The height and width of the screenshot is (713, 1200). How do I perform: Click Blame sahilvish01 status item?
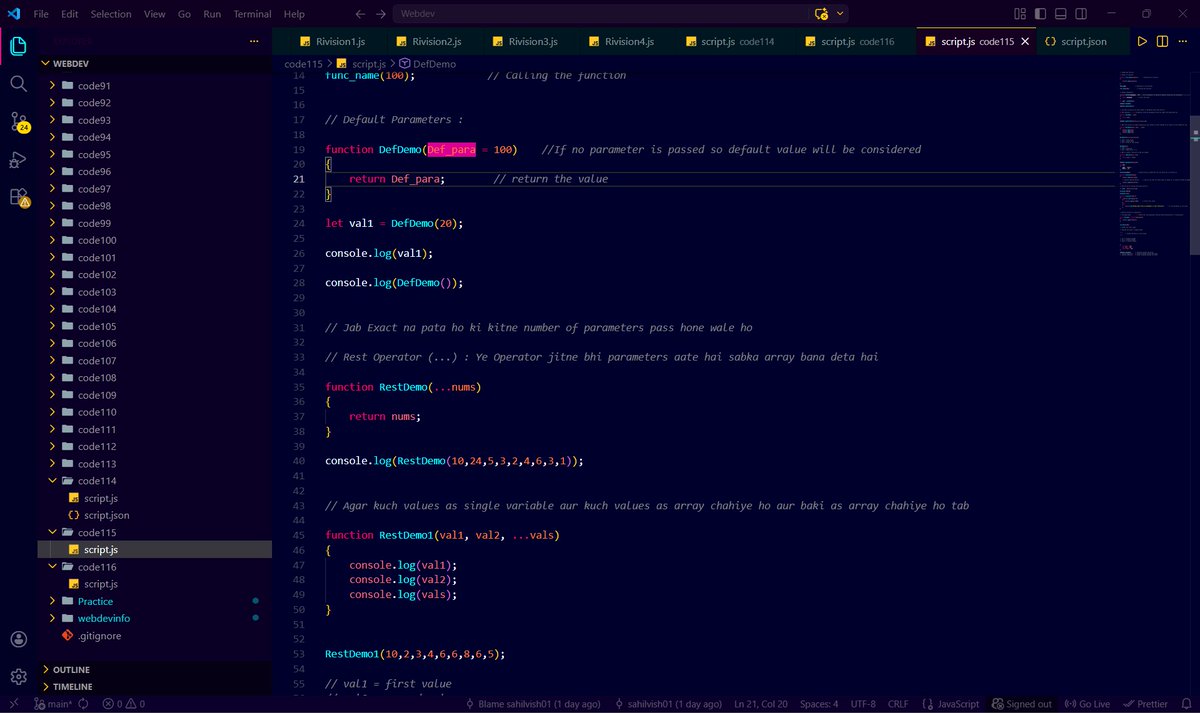click(532, 704)
